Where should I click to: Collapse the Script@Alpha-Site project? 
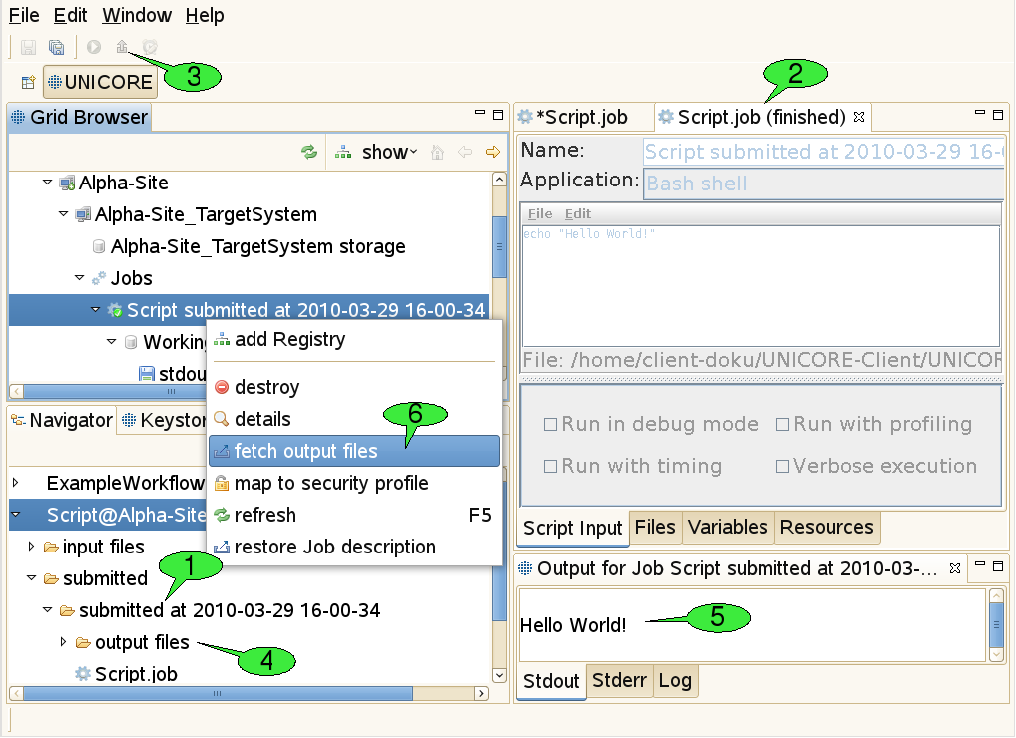click(x=16, y=515)
